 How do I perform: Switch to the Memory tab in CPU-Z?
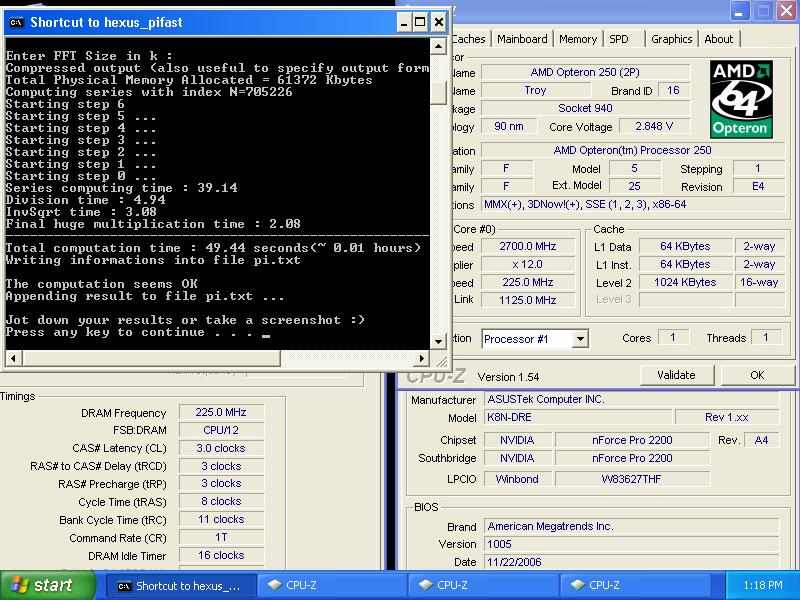pos(578,39)
